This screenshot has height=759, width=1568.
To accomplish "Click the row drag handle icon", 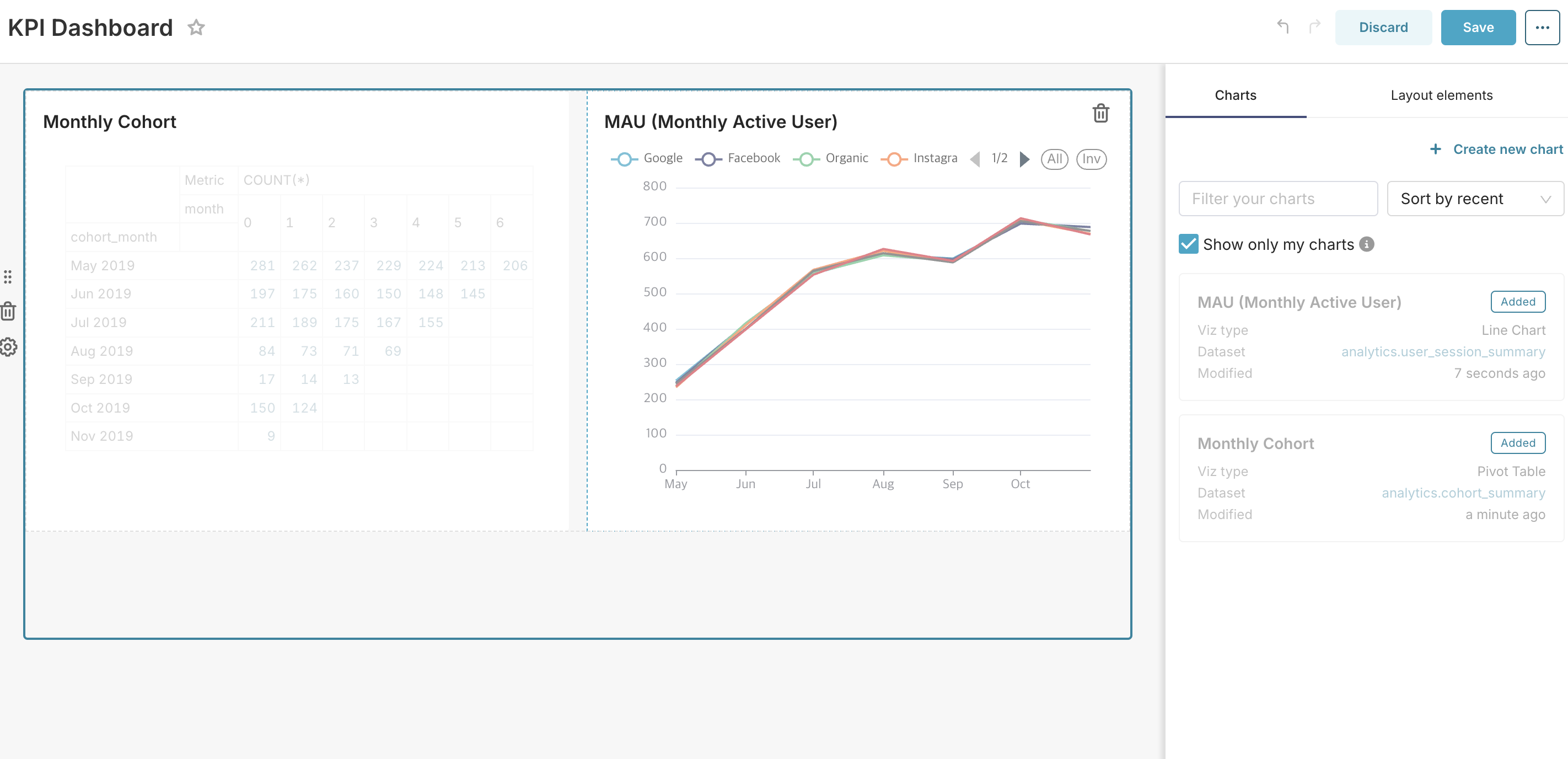I will pos(8,276).
